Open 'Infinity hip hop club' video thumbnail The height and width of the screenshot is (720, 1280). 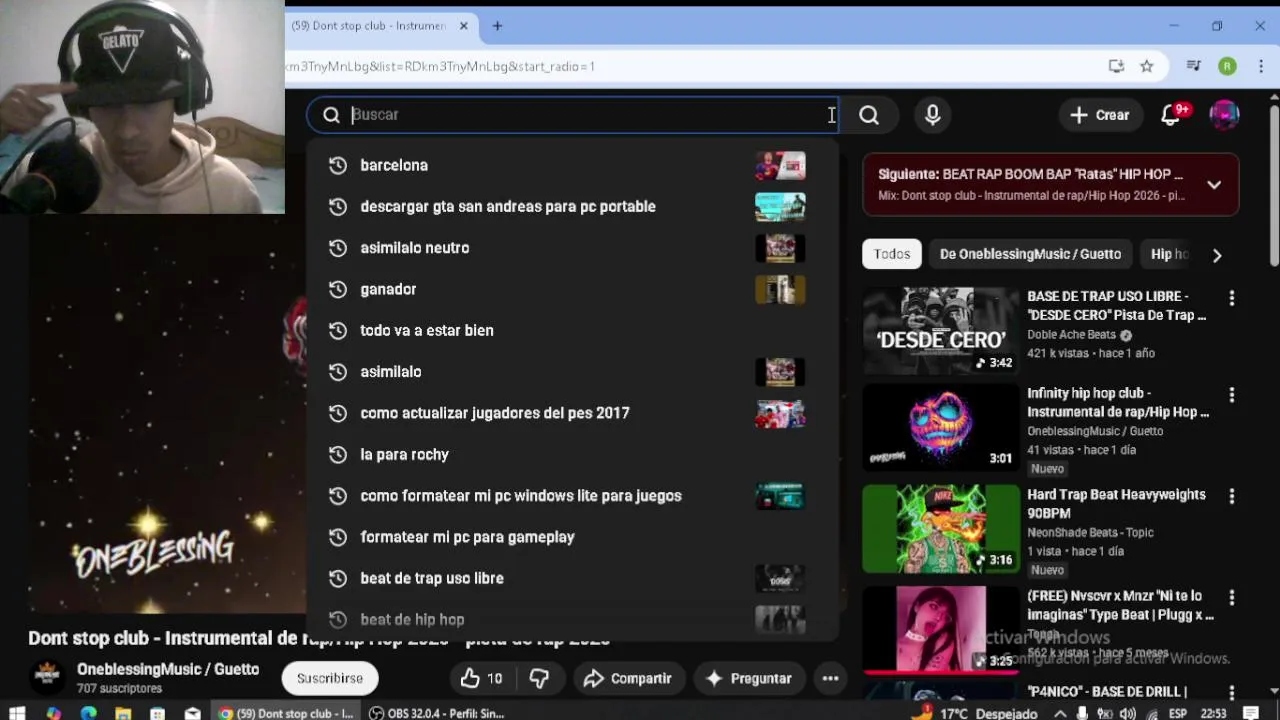[941, 428]
